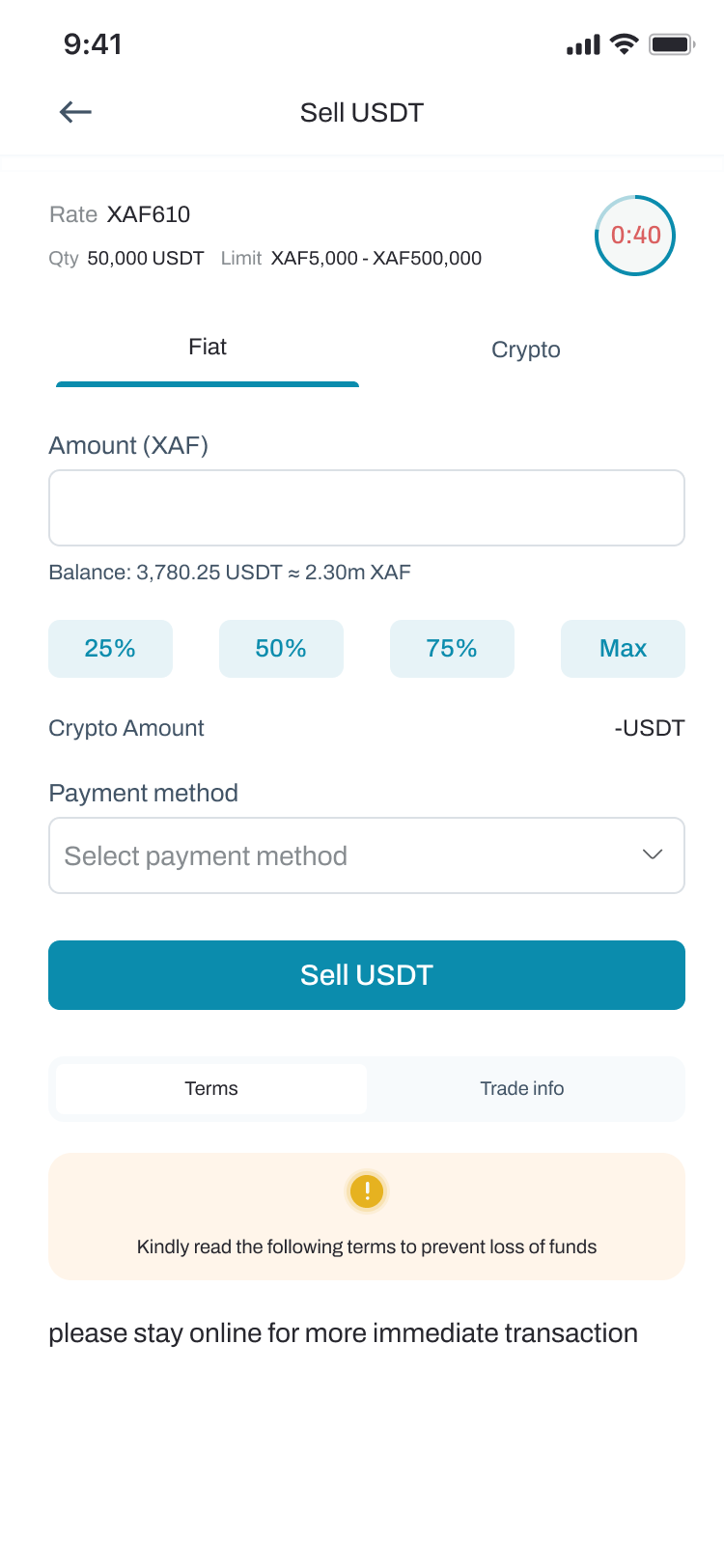Screen dimensions: 724x1568
Task: Tap the balance text below amount field
Action: (x=230, y=573)
